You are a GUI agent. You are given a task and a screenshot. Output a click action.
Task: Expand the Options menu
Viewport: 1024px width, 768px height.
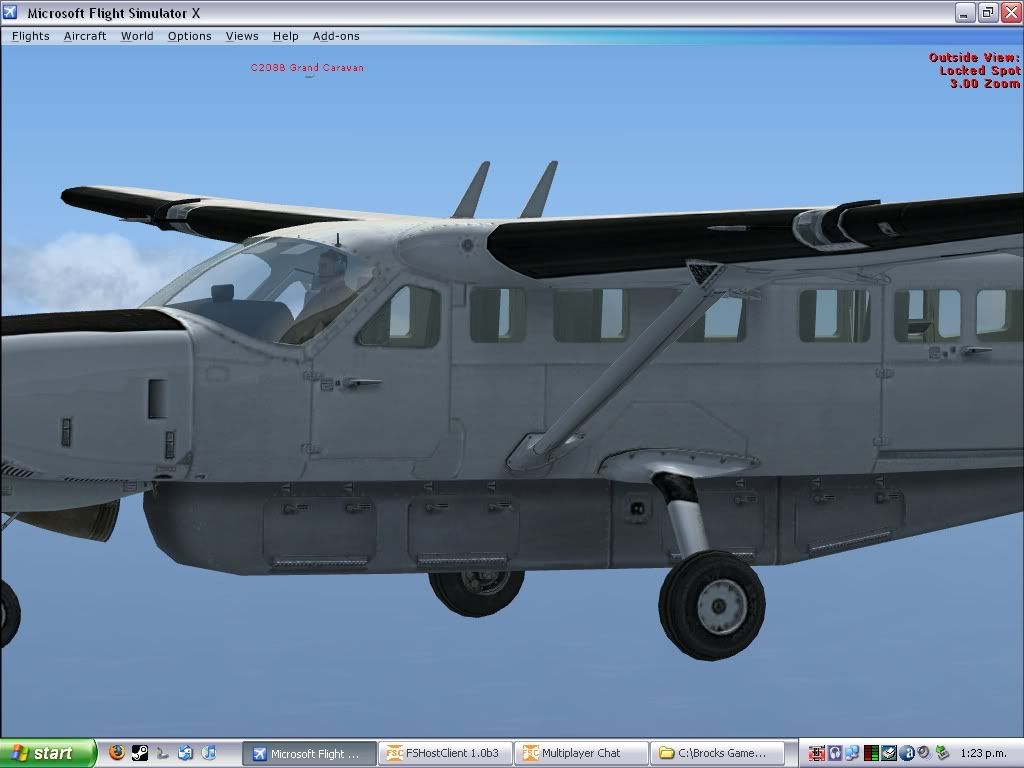189,36
